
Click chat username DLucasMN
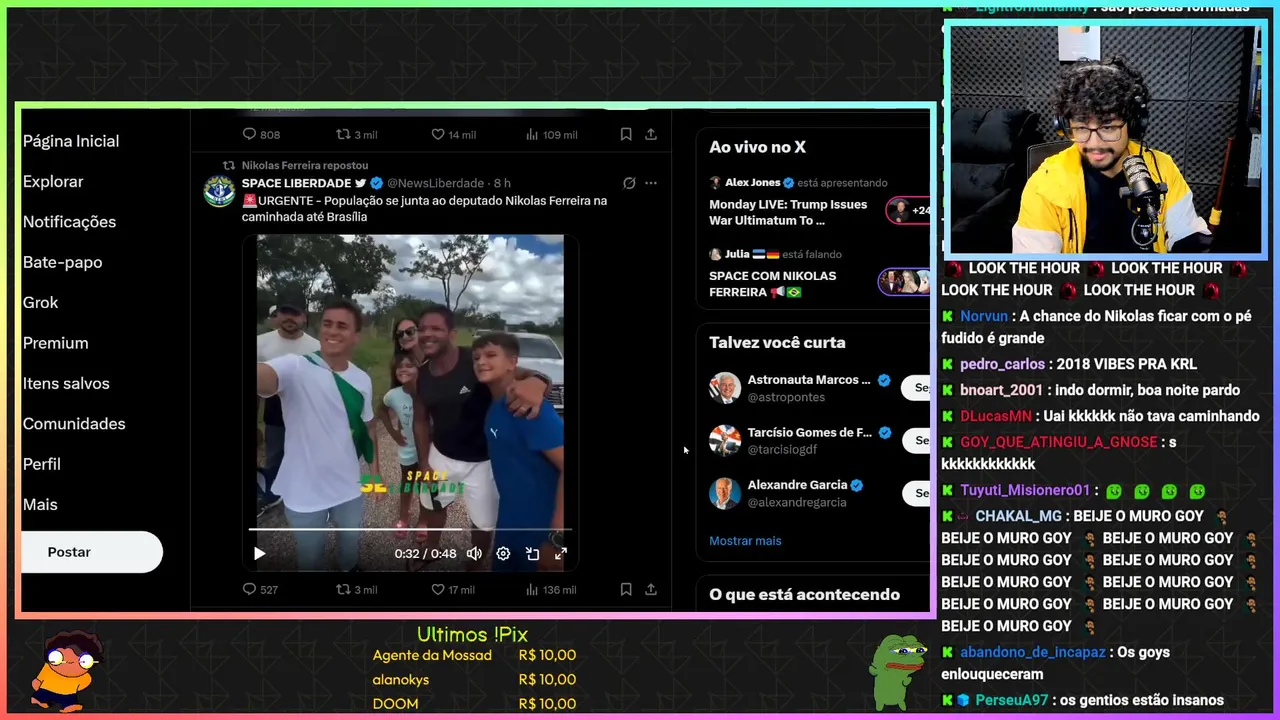pos(996,416)
